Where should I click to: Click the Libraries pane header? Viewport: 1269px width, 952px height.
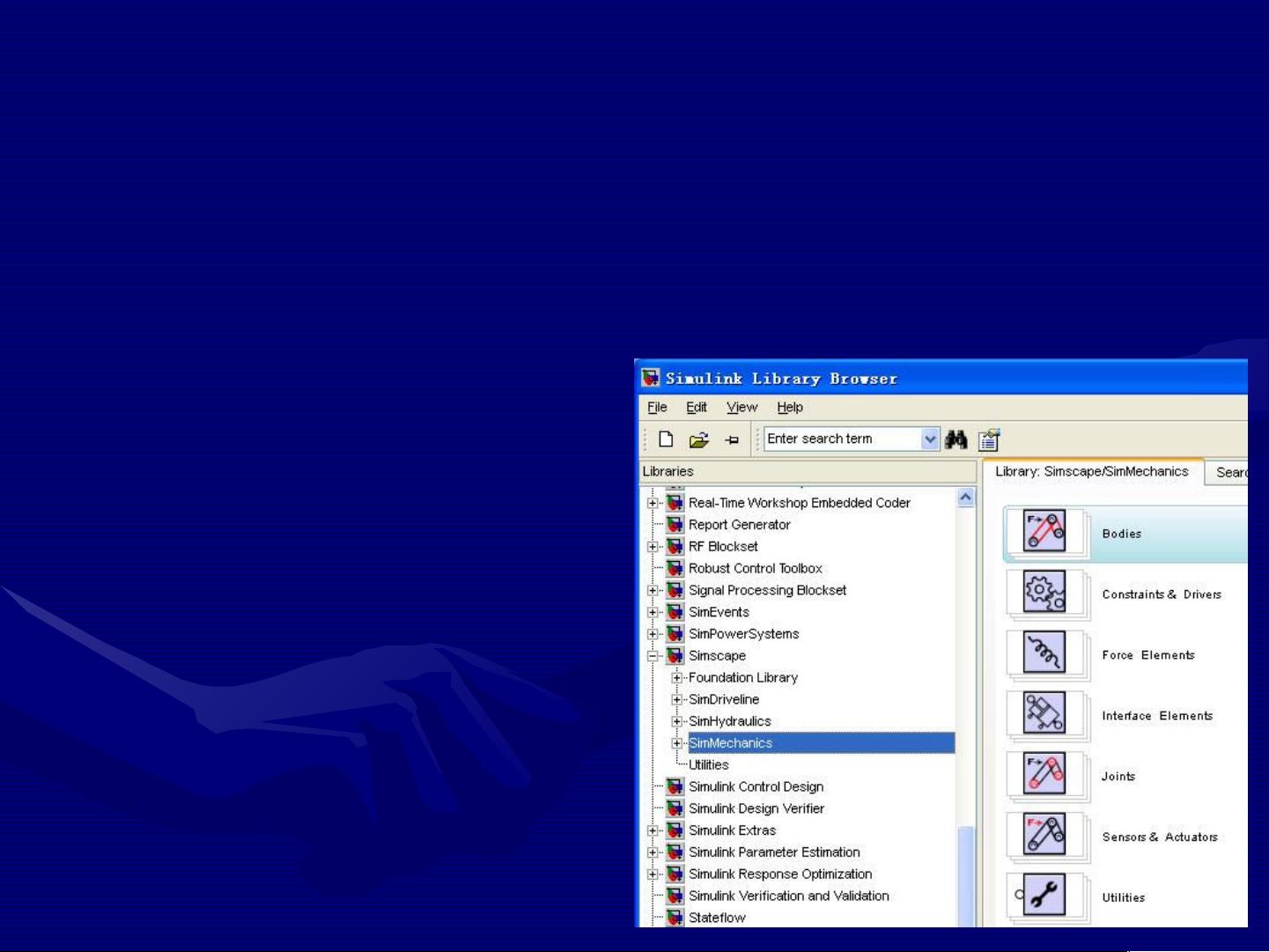coord(808,472)
